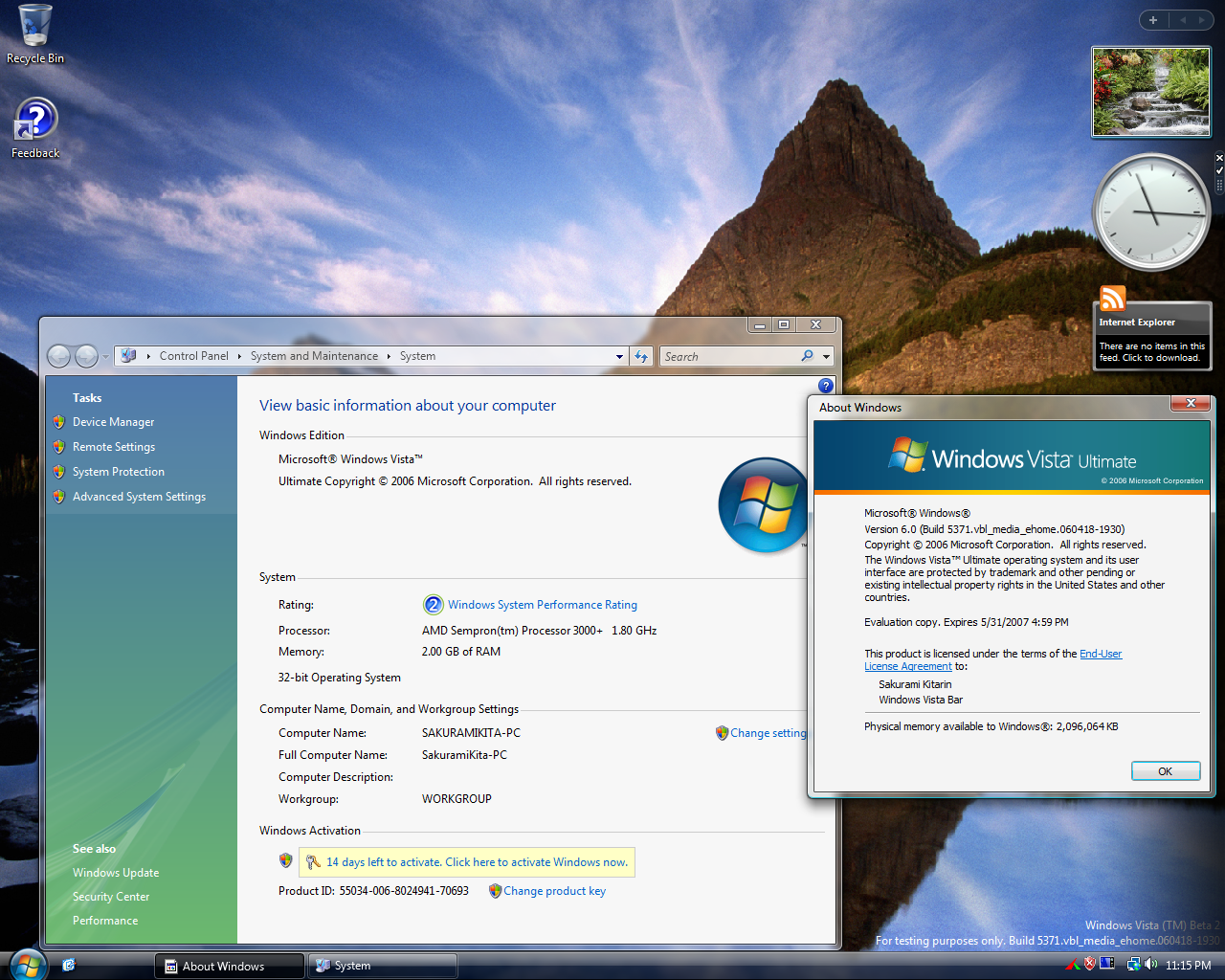Add a gadget with sidebar plus button

1153,20
